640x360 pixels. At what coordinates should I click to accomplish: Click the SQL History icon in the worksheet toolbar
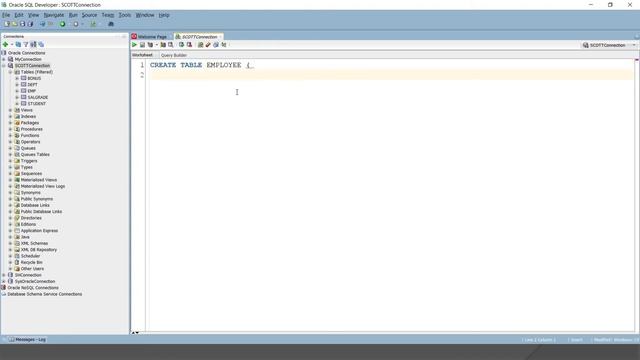click(216, 45)
